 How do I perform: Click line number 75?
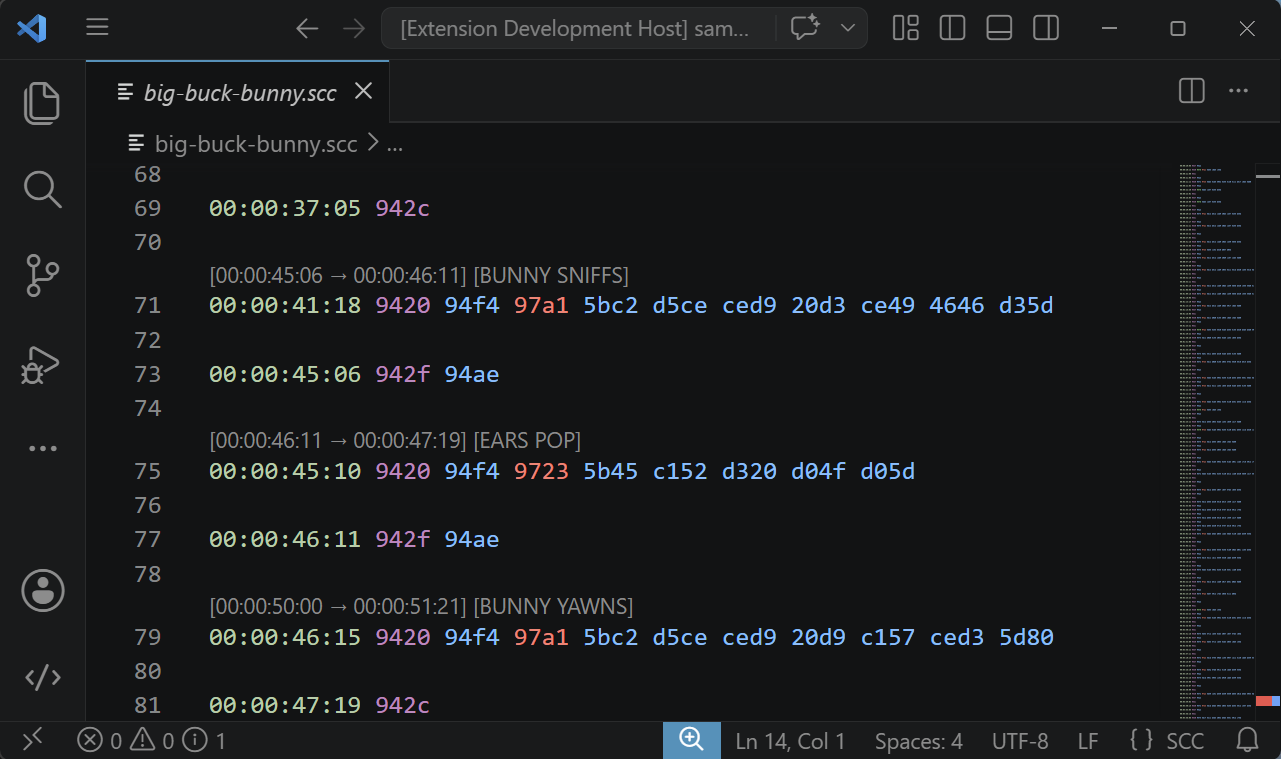point(147,471)
